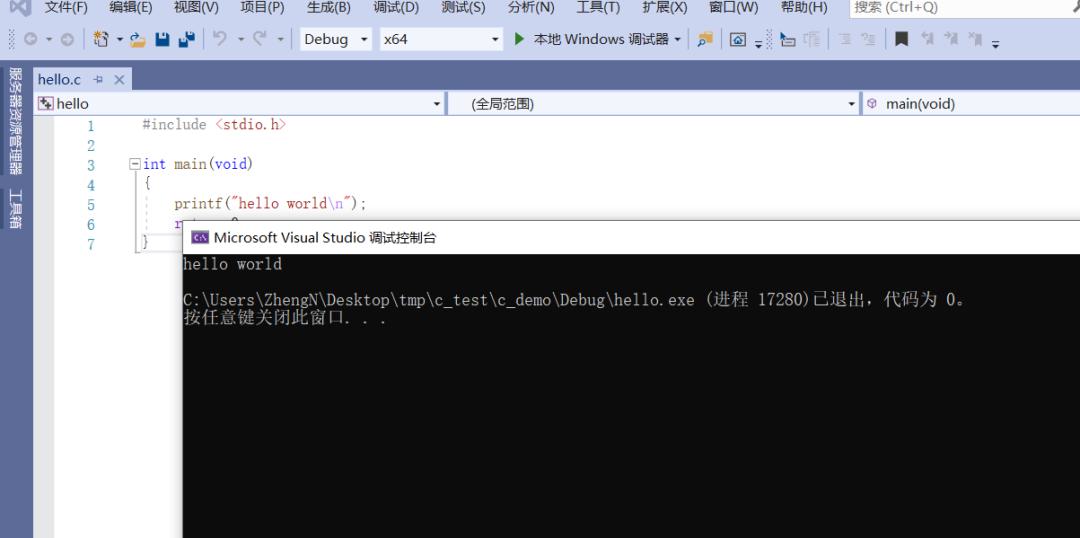
Task: Open the 测试(S) menu
Action: coord(463,8)
